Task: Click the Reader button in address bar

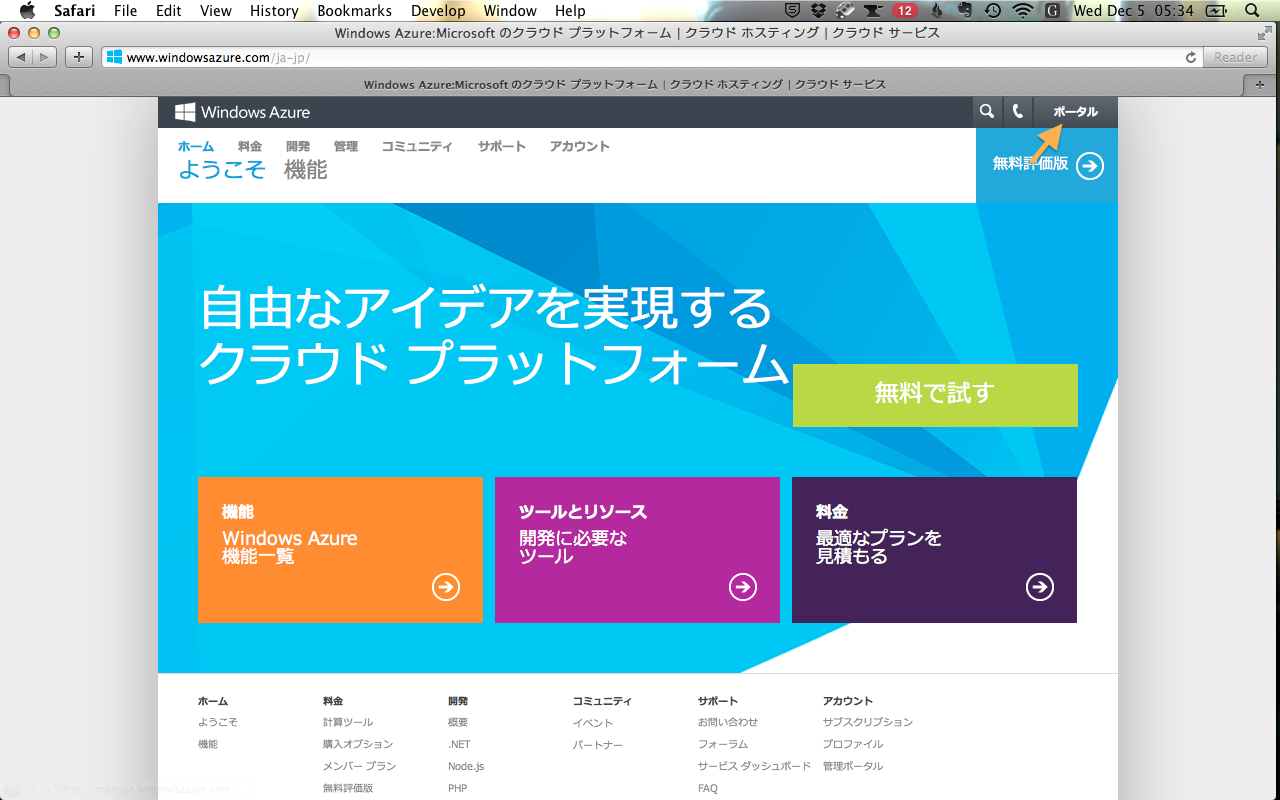Action: [x=1236, y=57]
